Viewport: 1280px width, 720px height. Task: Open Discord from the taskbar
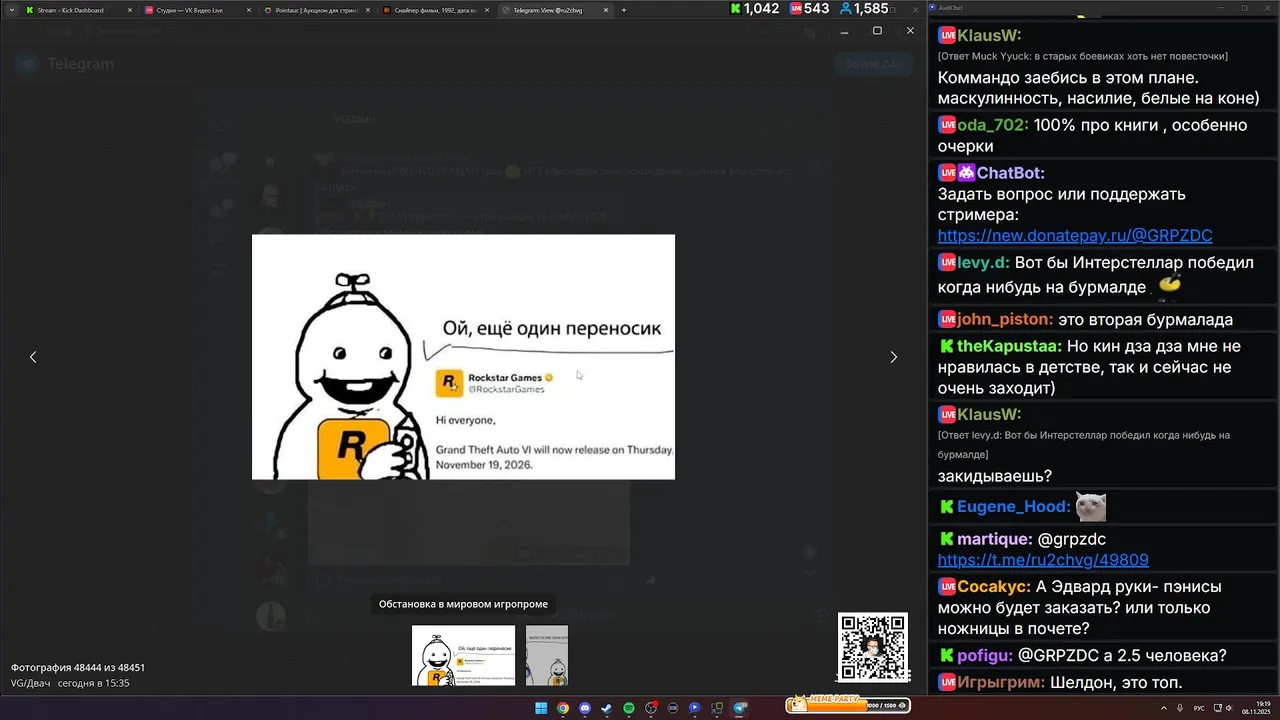point(585,708)
